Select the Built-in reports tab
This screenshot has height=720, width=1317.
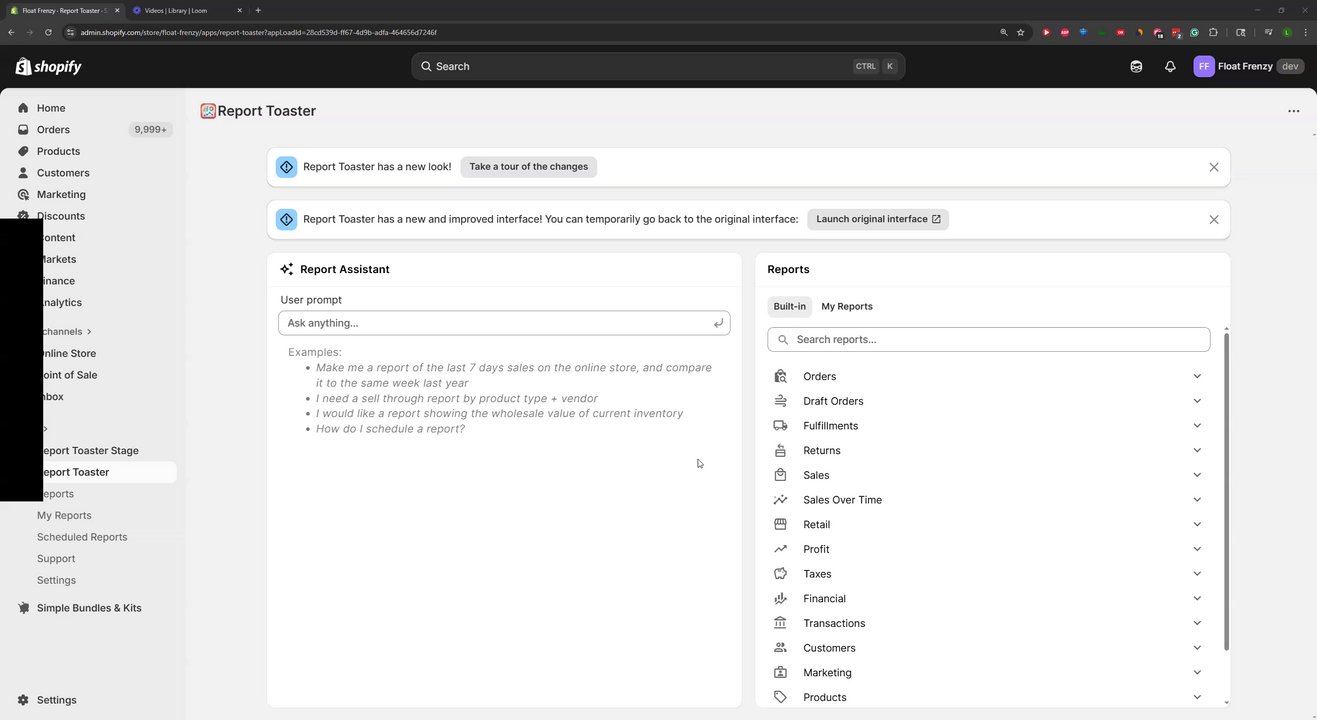click(789, 307)
